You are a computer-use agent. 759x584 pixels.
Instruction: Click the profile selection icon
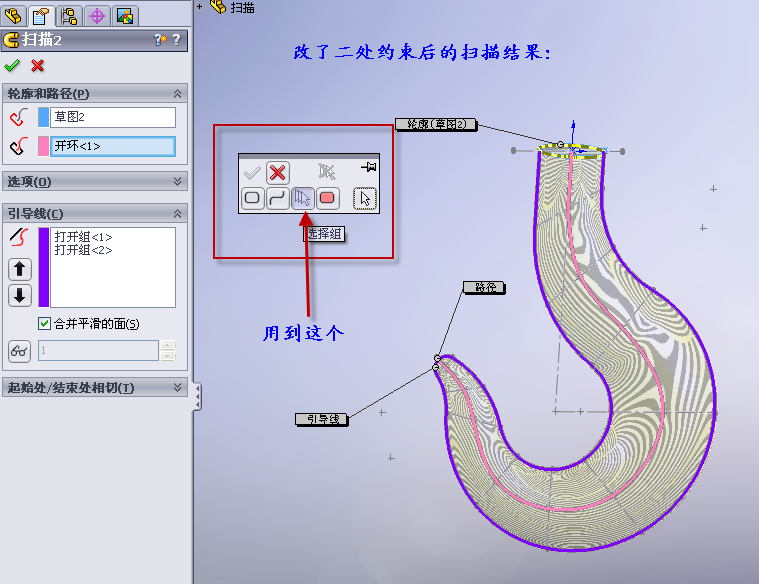19,117
